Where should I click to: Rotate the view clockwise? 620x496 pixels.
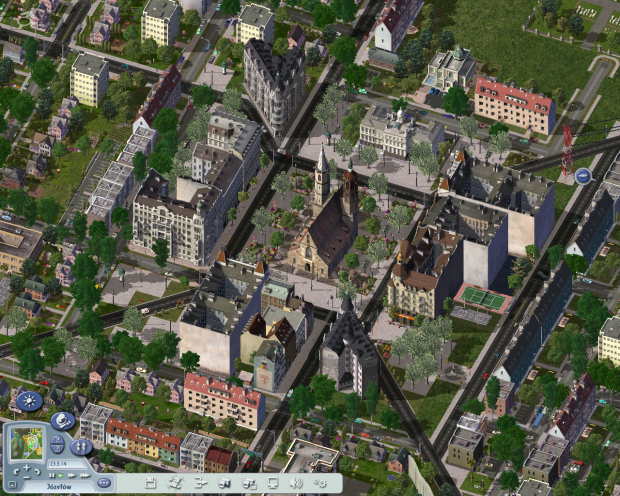(x=37, y=471)
